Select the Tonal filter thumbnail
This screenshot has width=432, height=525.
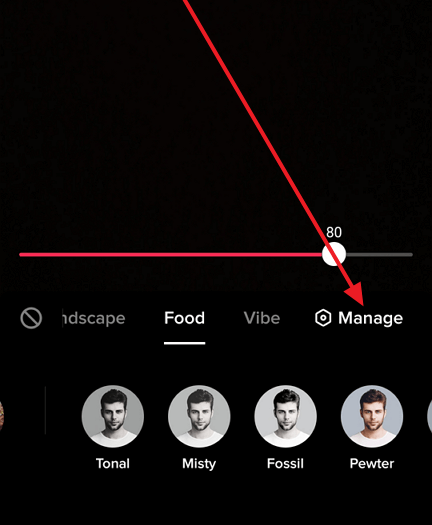point(113,416)
